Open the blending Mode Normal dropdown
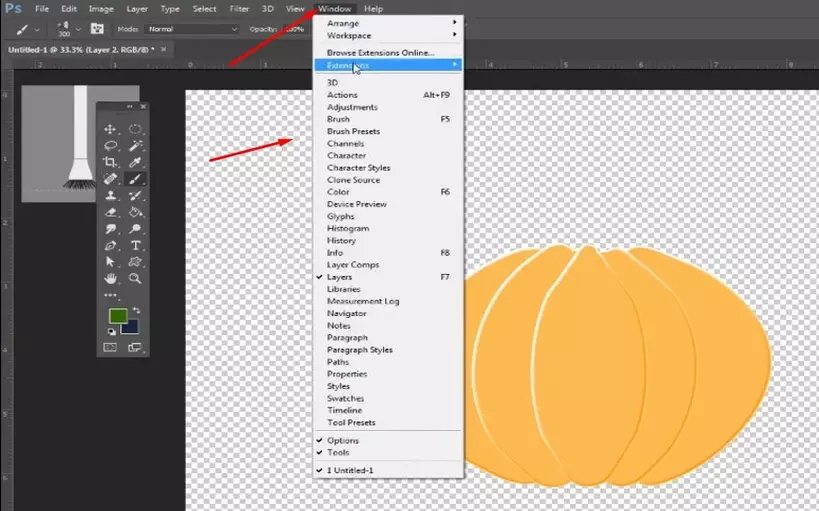This screenshot has height=511, width=819. 192,29
